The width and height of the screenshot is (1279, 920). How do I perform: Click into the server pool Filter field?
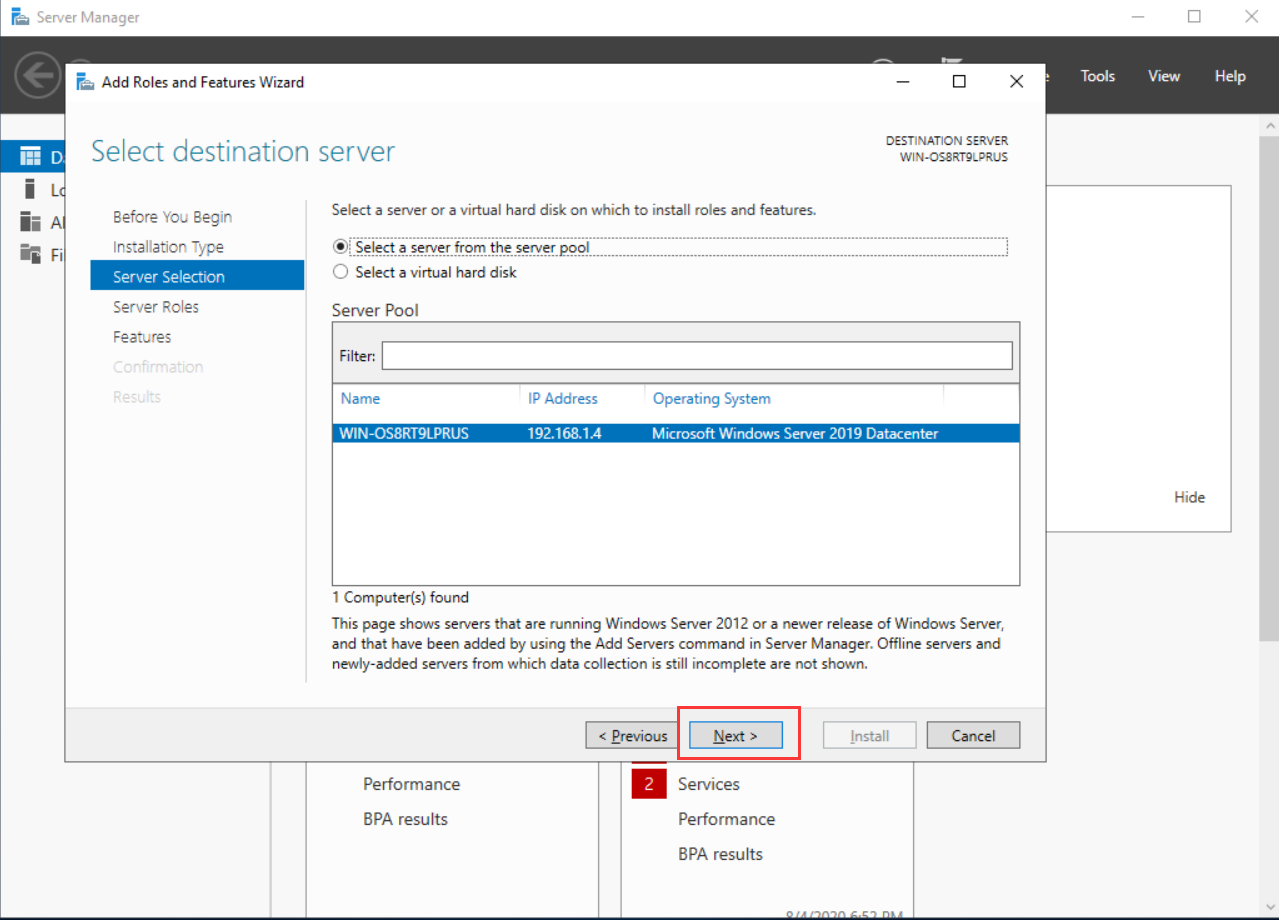(x=696, y=356)
